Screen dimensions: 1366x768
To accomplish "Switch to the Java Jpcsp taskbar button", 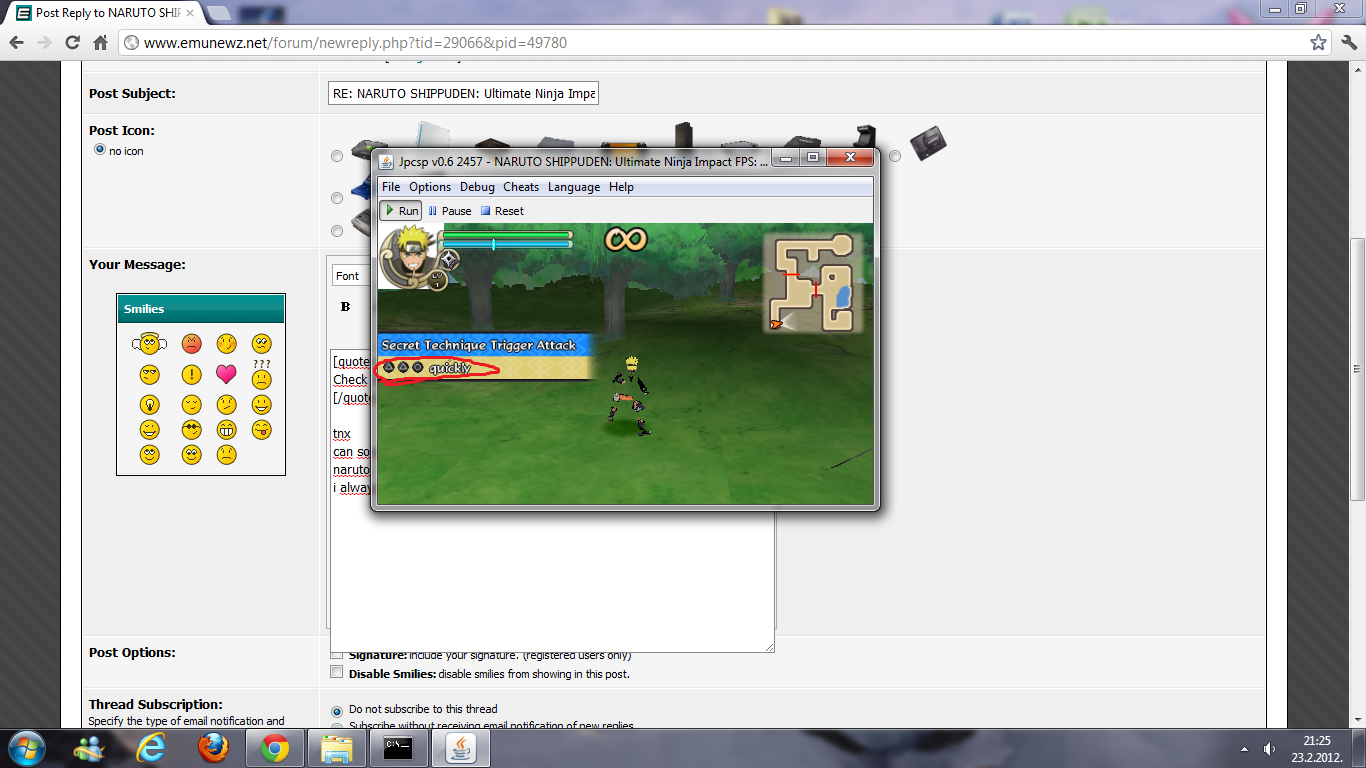I will (x=461, y=748).
